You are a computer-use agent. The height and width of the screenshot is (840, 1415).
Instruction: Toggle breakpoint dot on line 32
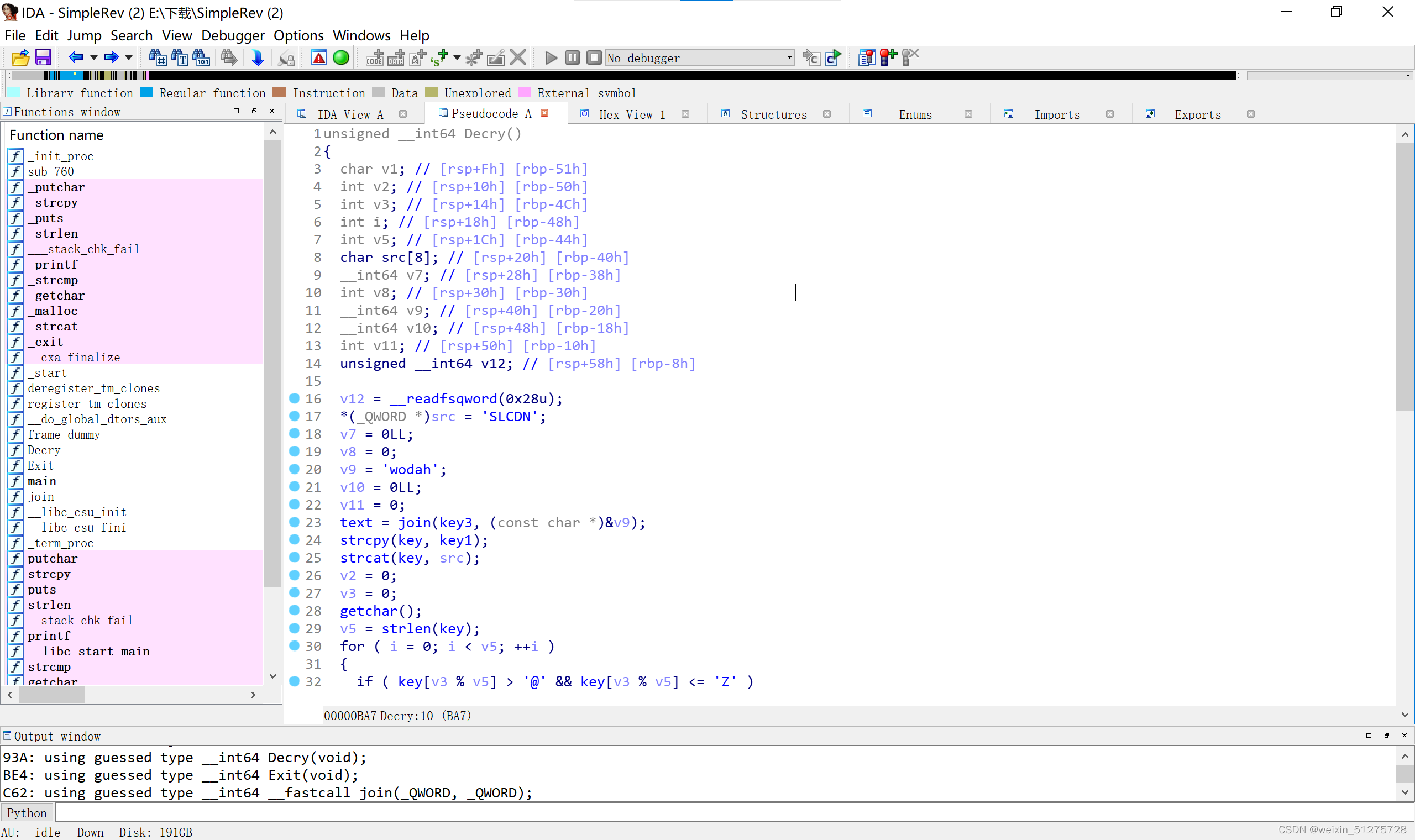click(x=294, y=681)
